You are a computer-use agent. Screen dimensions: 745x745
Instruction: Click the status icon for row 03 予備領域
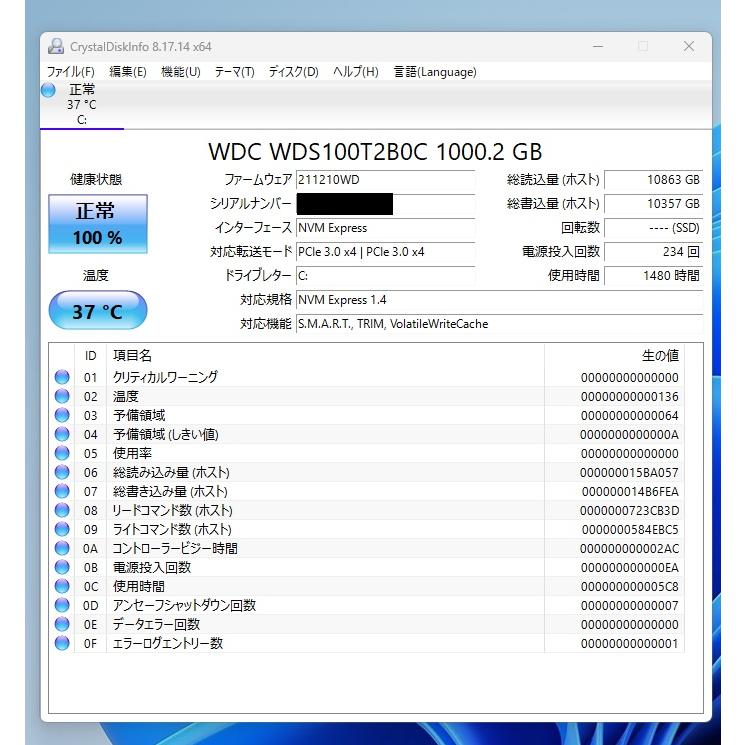point(62,415)
